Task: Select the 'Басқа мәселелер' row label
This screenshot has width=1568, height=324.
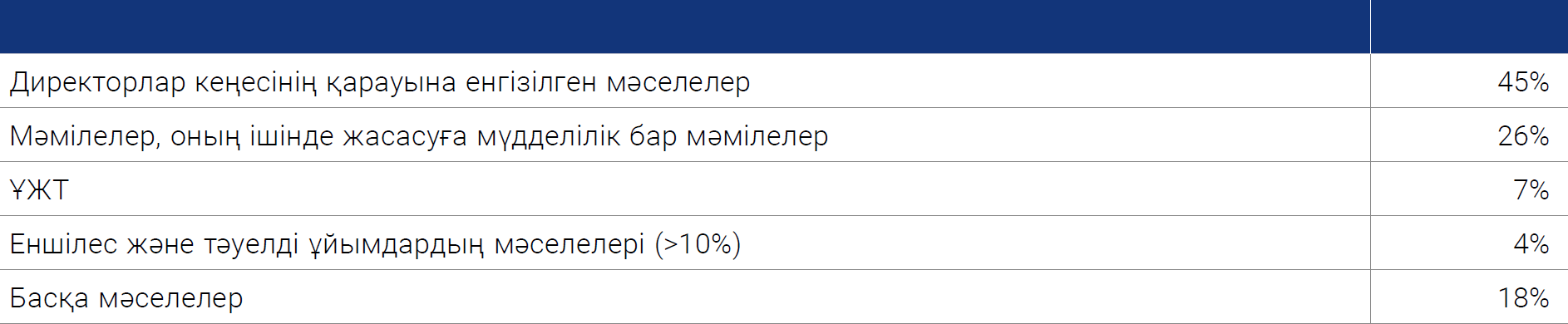Action: [x=126, y=297]
